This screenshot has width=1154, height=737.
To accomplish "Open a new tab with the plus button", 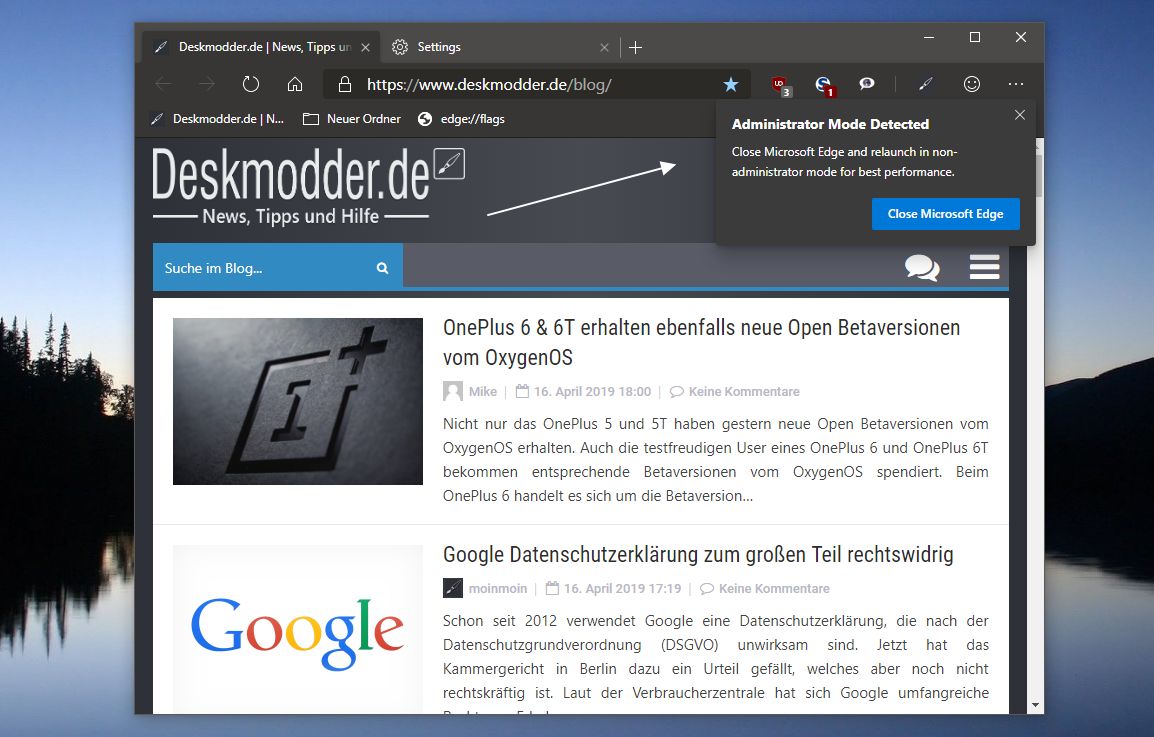I will (x=636, y=47).
